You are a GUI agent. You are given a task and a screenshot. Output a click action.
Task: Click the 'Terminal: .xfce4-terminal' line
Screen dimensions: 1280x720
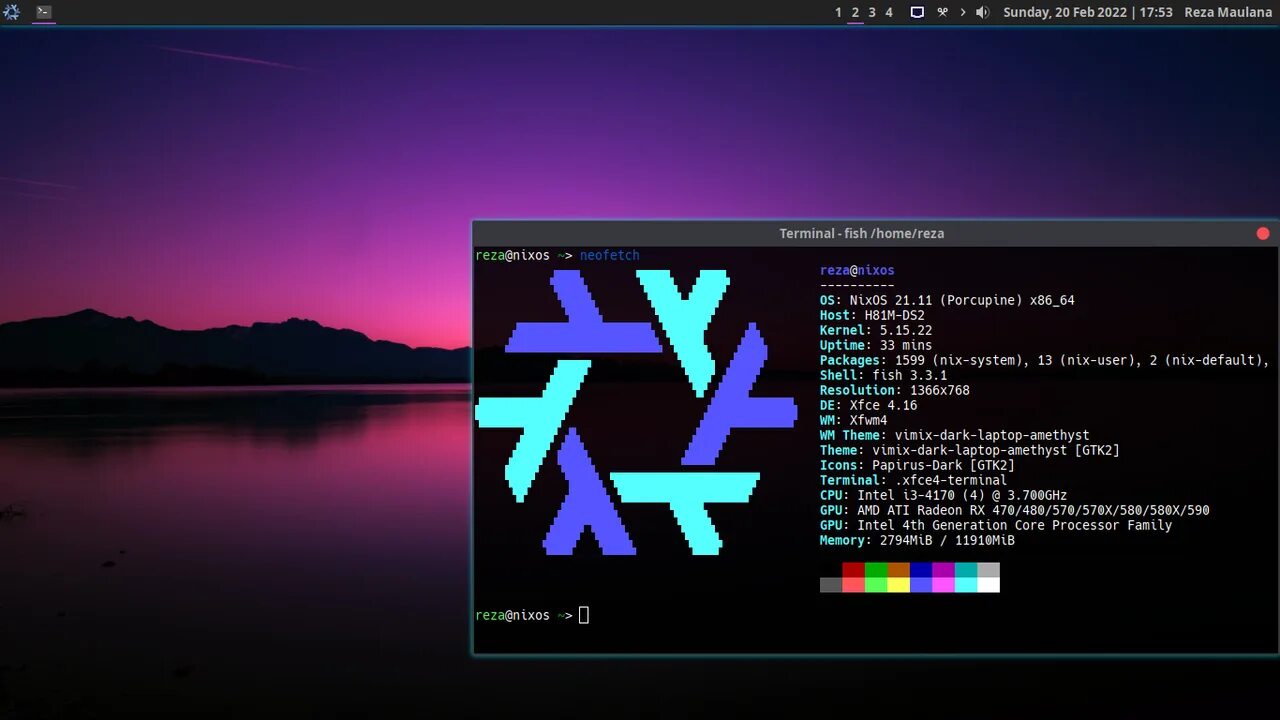coord(913,480)
